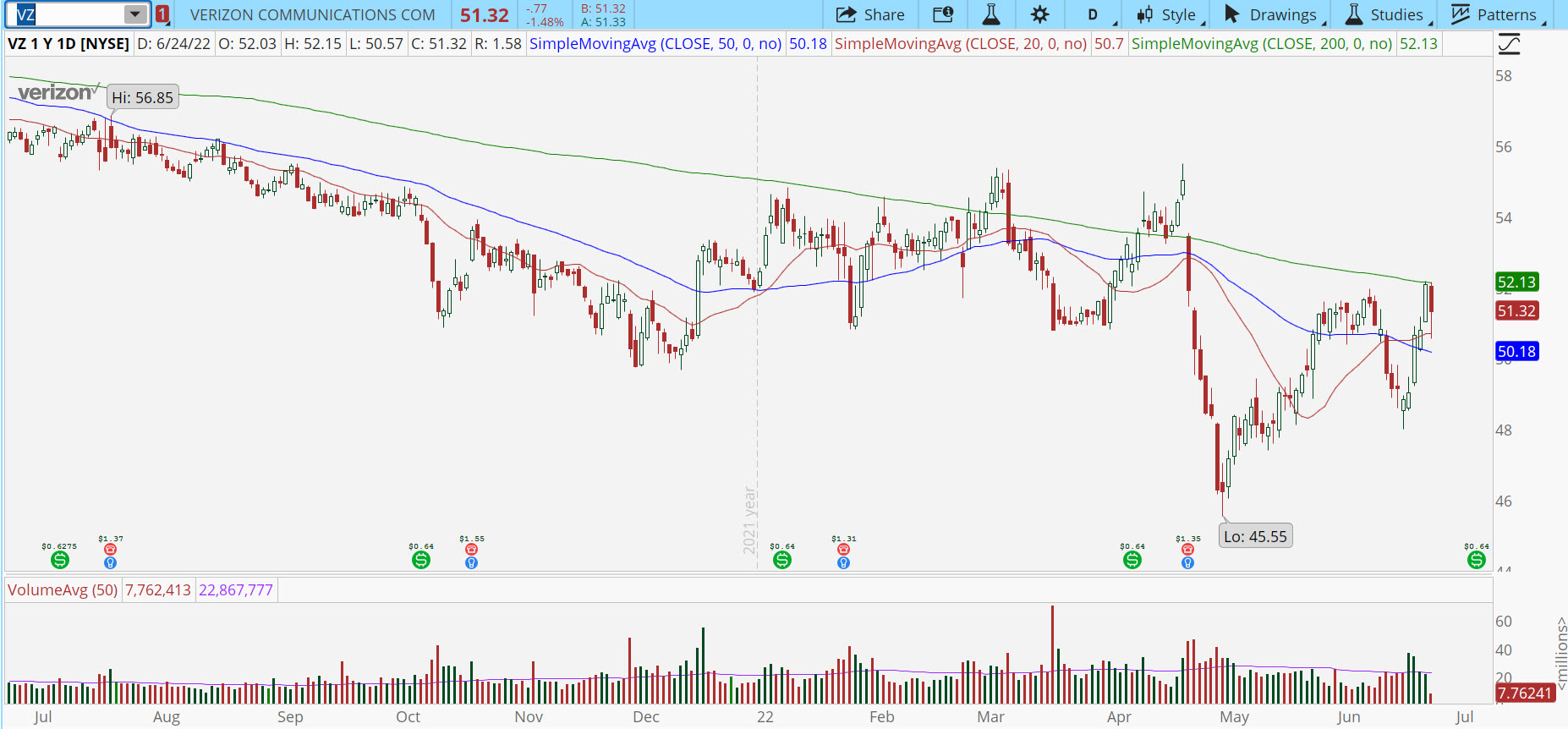Click the flask icon next to the gear
1568x729 pixels.
[x=991, y=14]
